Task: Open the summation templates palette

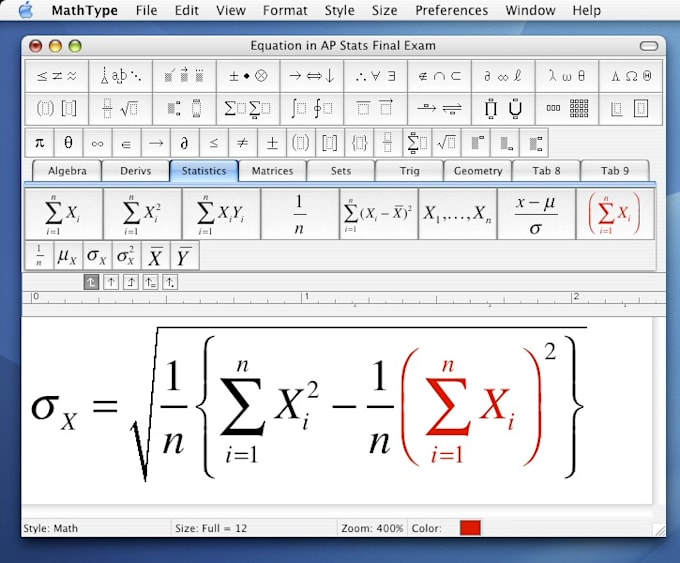Action: click(x=248, y=108)
